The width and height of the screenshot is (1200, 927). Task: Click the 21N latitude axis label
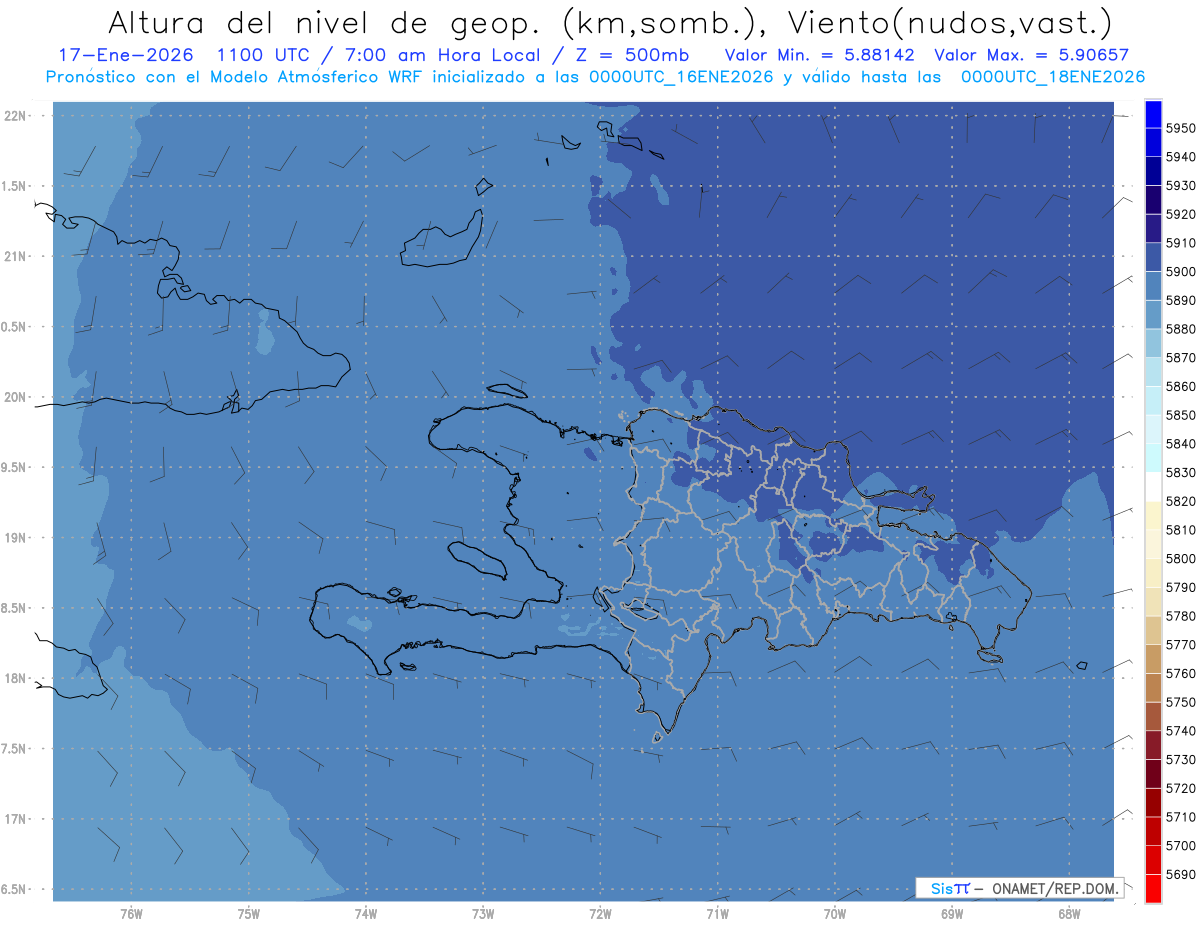coord(15,257)
